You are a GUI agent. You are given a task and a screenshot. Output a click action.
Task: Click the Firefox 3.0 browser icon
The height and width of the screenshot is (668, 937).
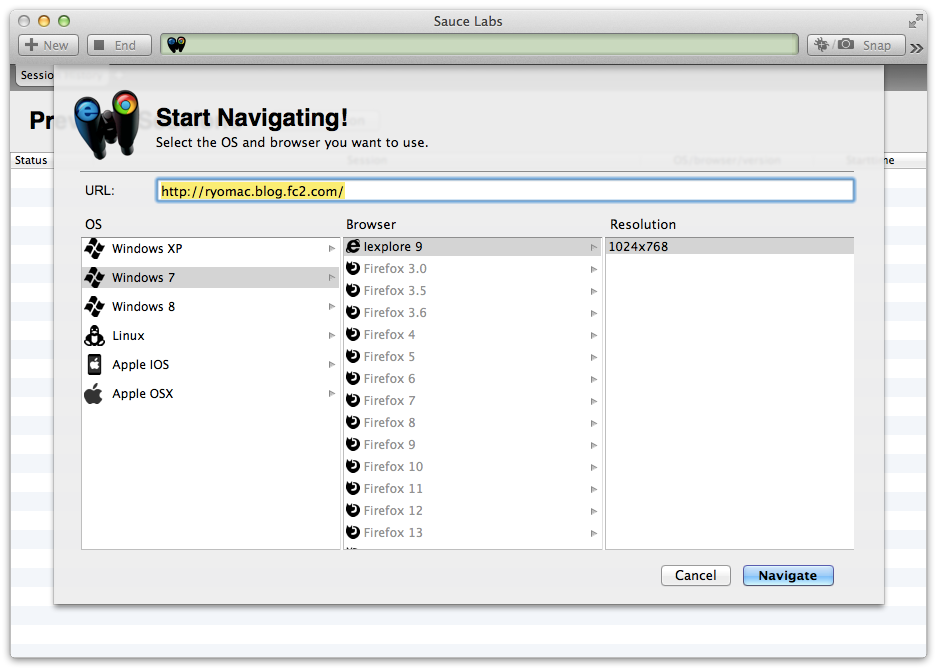coord(353,268)
